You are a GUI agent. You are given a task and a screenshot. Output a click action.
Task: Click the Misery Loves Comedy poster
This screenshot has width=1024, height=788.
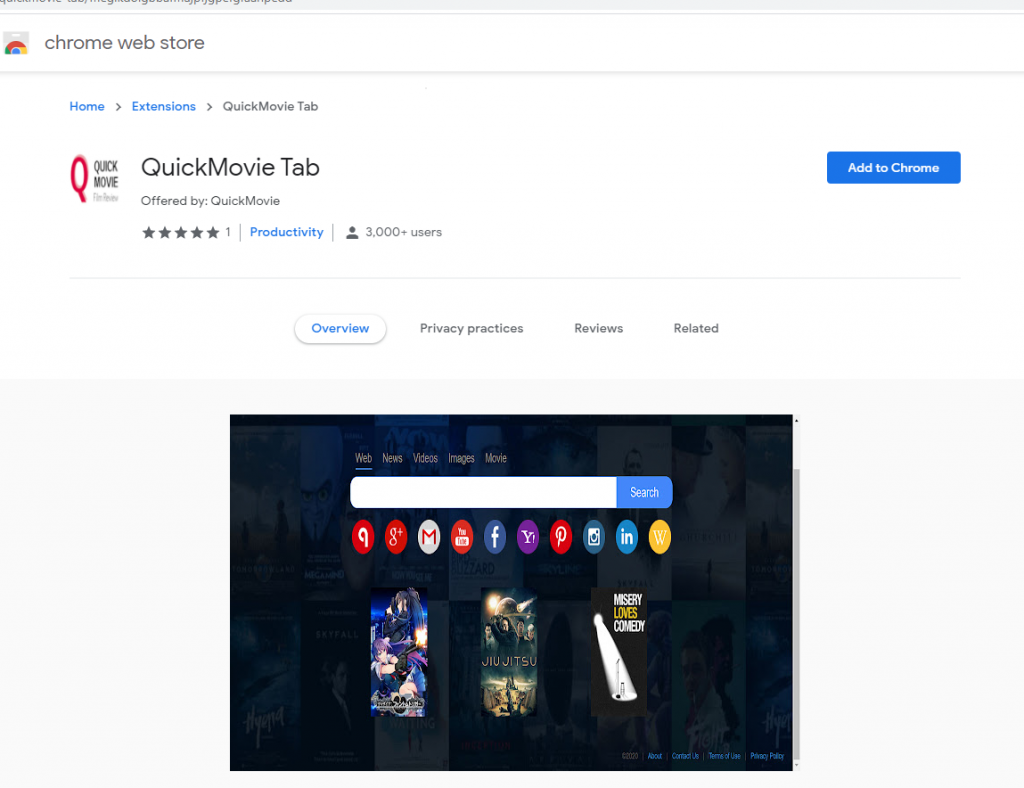point(619,652)
